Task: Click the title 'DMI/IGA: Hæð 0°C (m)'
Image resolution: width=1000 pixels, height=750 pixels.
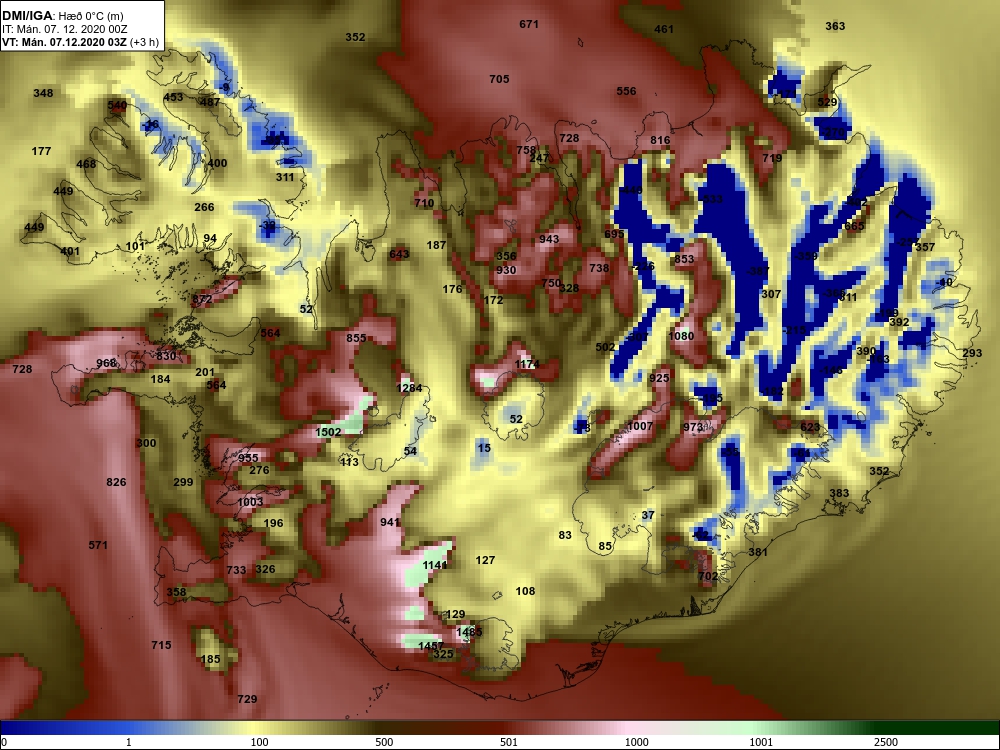Action: (63, 16)
